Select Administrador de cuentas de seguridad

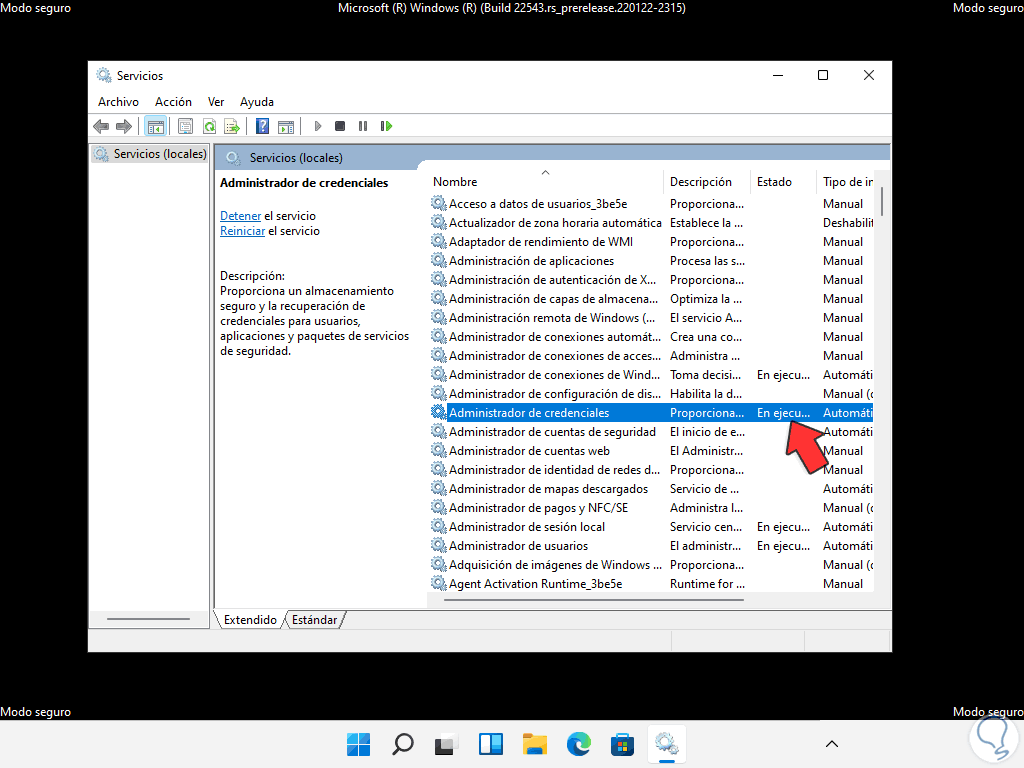[651, 431]
